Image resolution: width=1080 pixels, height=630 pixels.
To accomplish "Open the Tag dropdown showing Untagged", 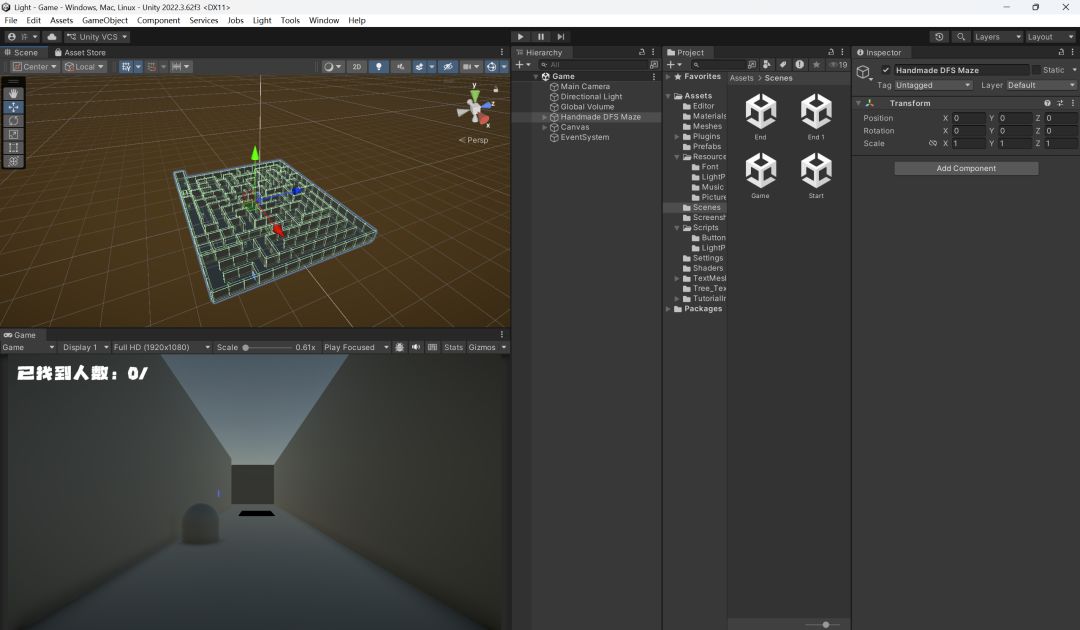I will coord(933,85).
